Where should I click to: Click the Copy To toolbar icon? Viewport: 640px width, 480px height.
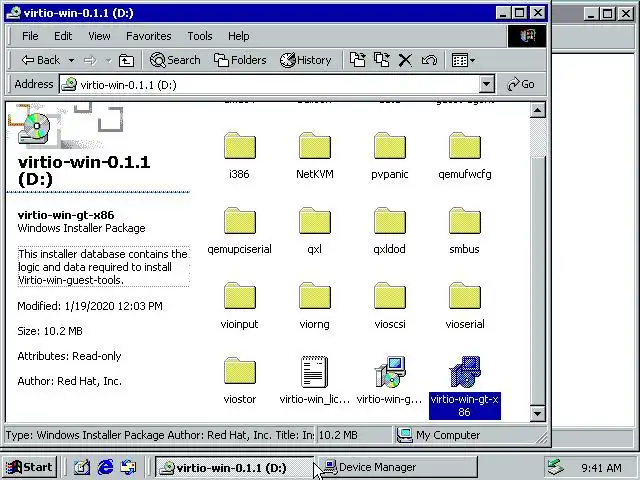pos(382,60)
